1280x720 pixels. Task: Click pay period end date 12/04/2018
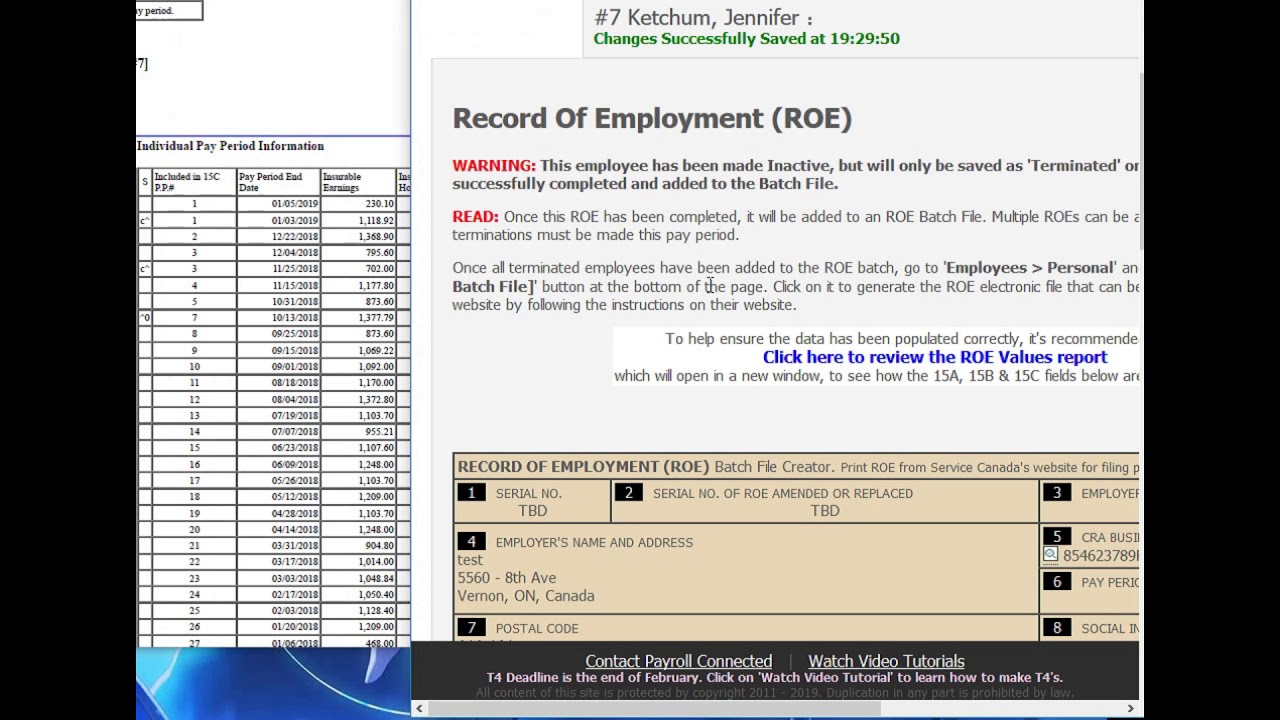294,253
